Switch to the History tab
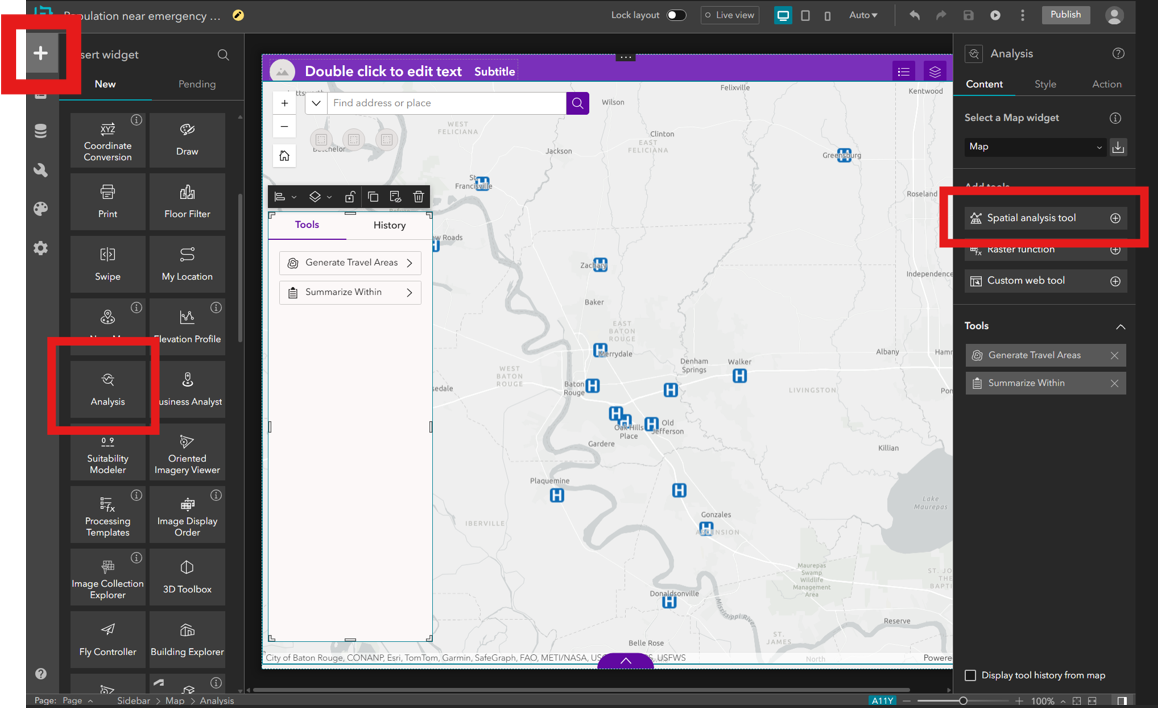Screen dimensions: 1158x708 coord(389,225)
